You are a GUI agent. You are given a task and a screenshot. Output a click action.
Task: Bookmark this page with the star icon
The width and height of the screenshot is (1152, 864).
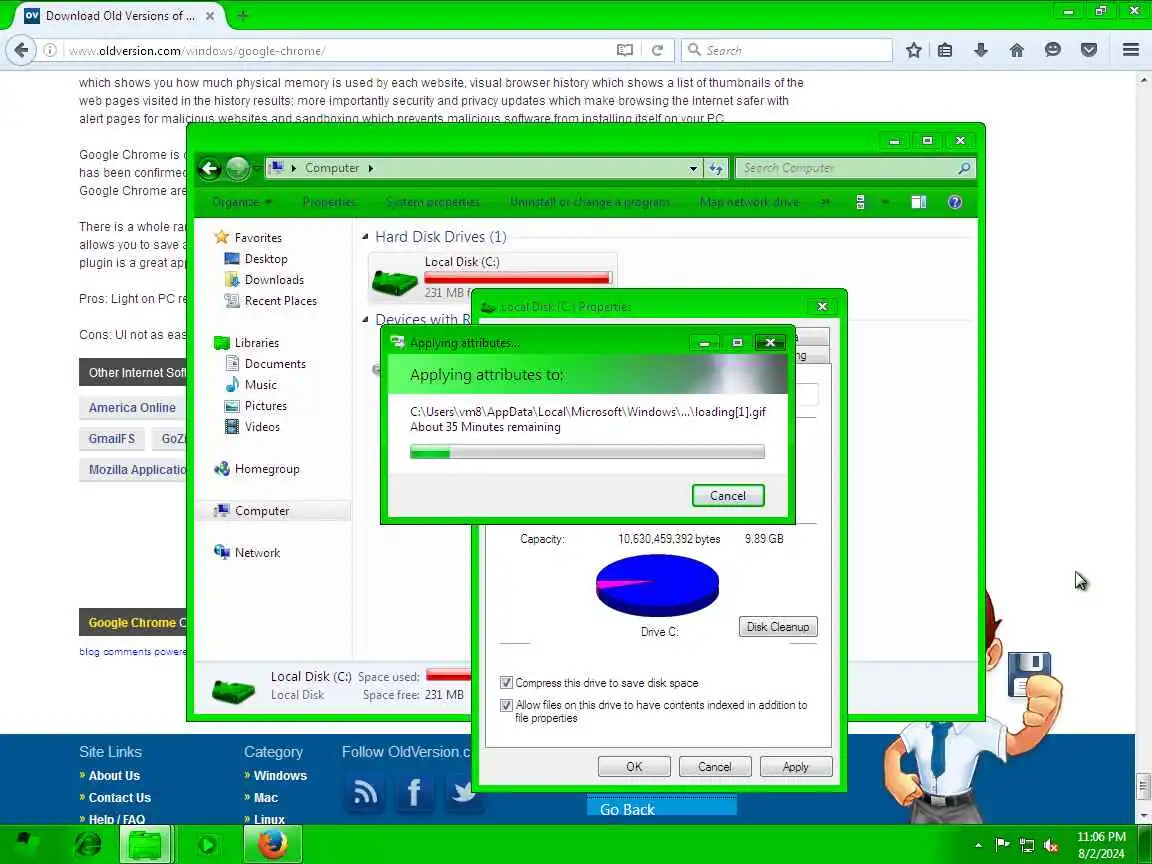(913, 50)
